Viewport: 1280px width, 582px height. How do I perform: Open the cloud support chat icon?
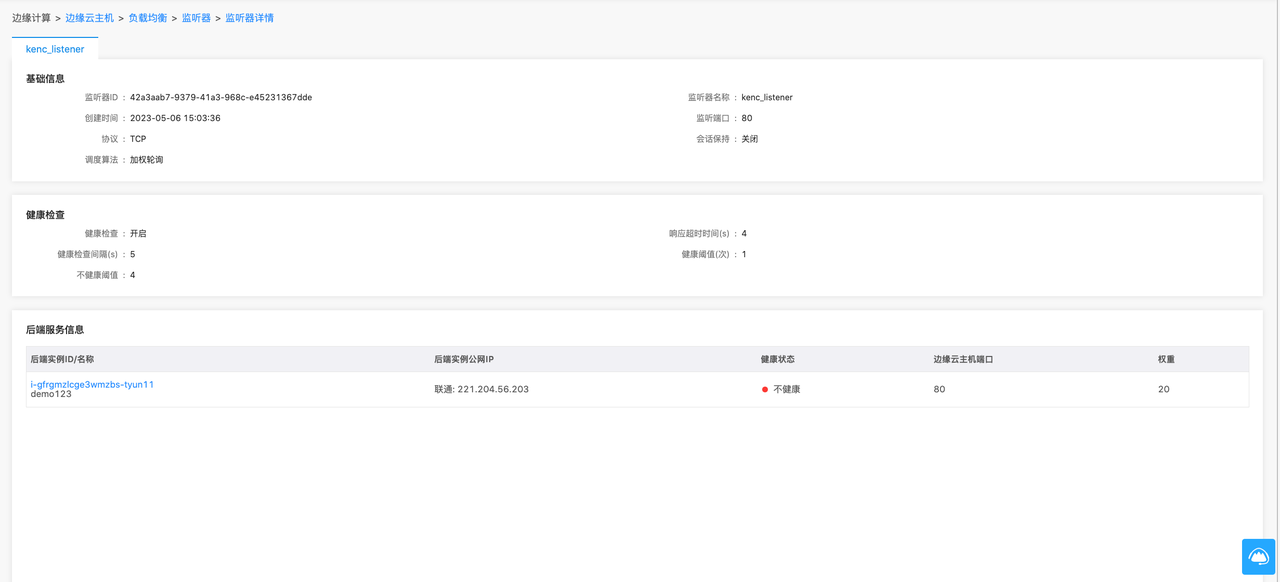coord(1258,557)
